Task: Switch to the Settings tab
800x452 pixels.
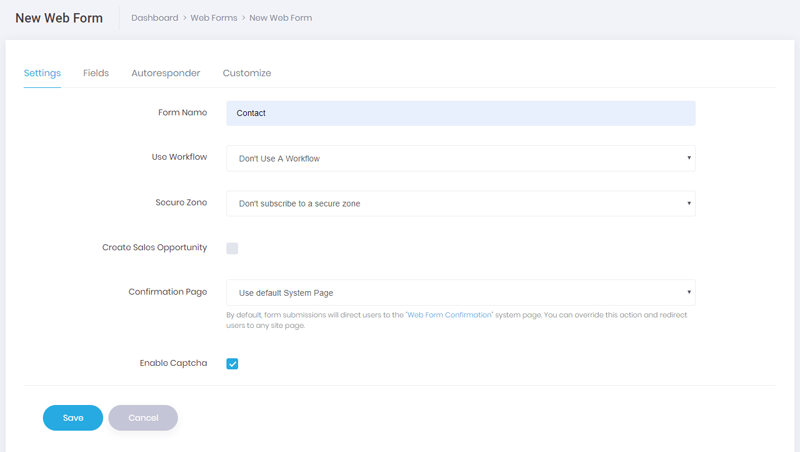Action: 42,73
